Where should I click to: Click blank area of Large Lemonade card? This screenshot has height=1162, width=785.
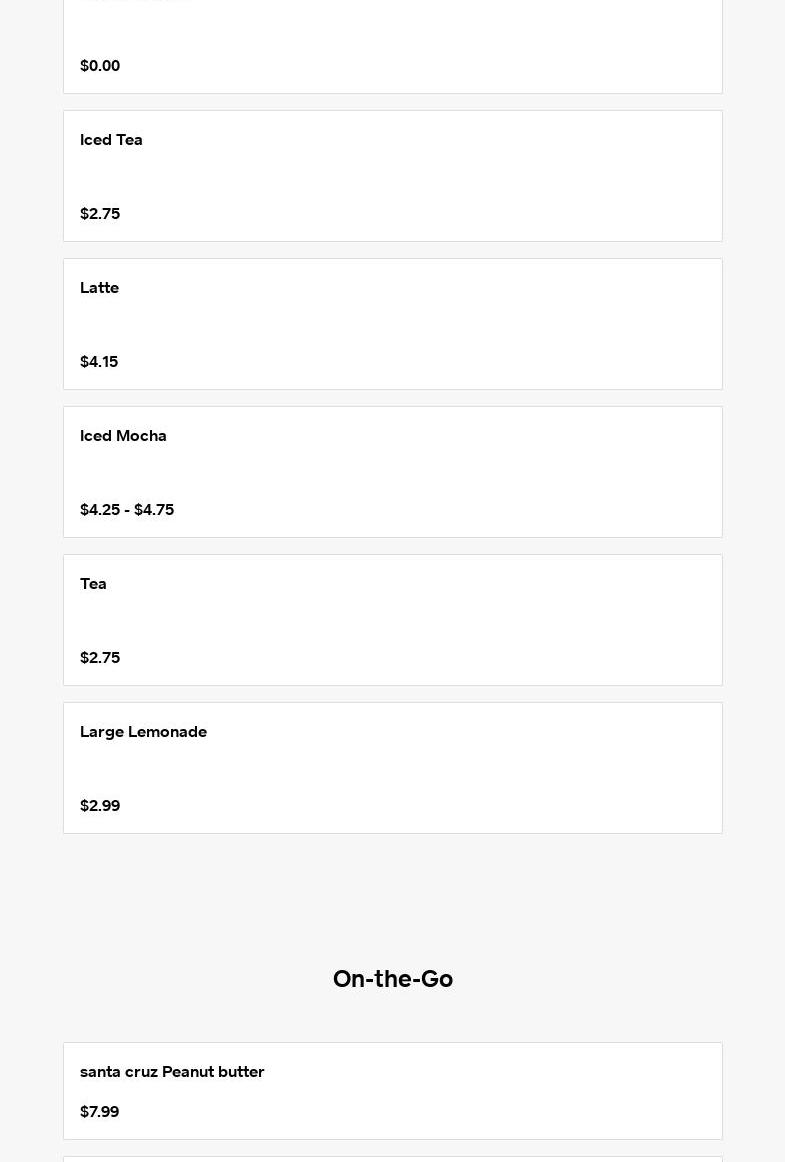point(450,768)
